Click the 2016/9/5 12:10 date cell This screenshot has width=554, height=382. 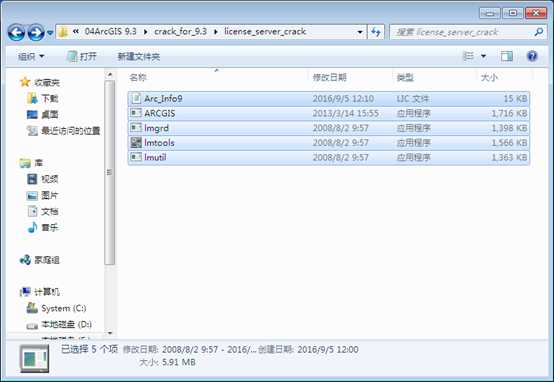tap(343, 99)
